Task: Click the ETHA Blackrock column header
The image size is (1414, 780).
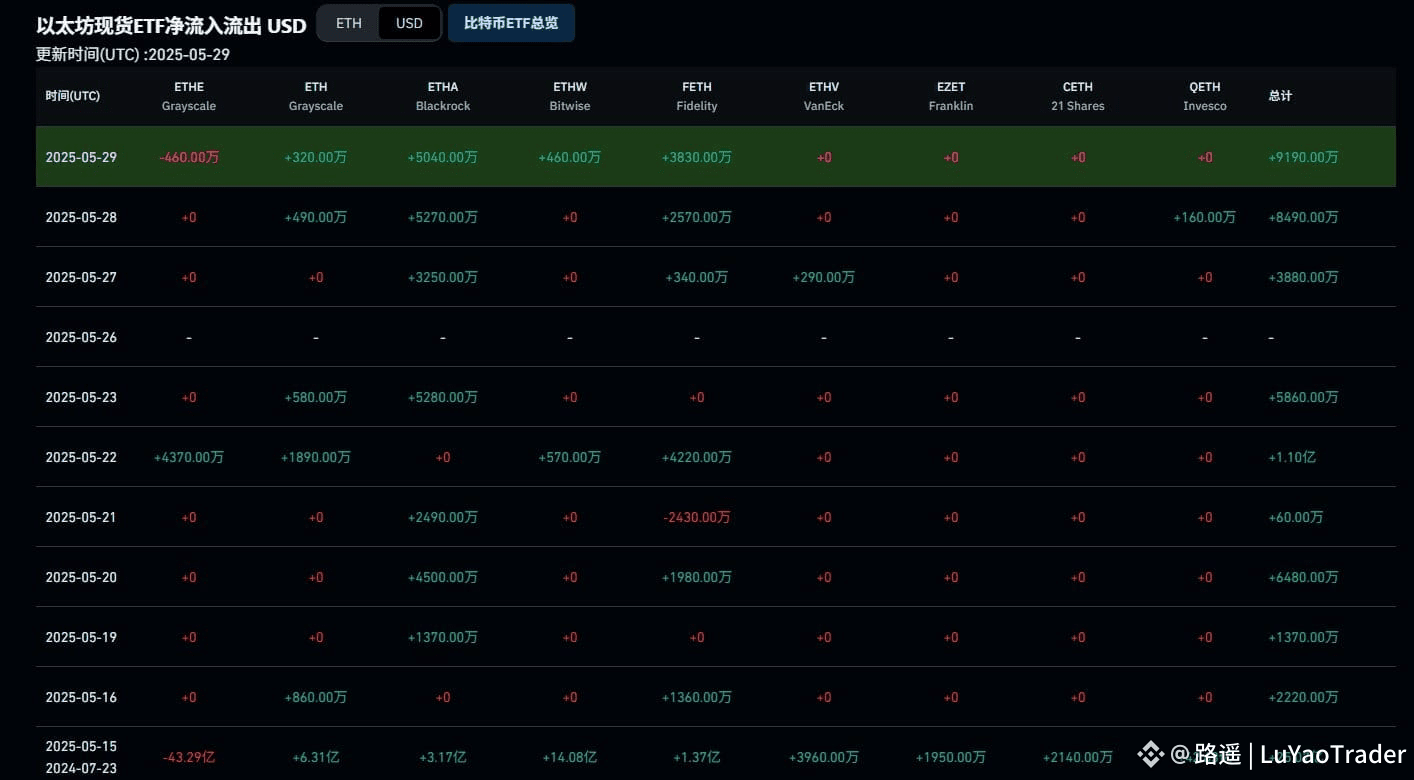Action: 443,96
